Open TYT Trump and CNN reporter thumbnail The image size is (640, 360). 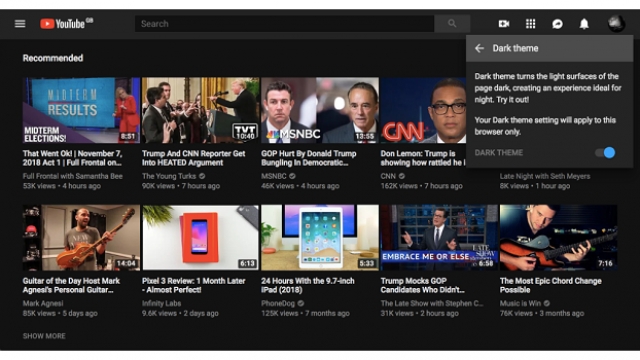click(200, 110)
